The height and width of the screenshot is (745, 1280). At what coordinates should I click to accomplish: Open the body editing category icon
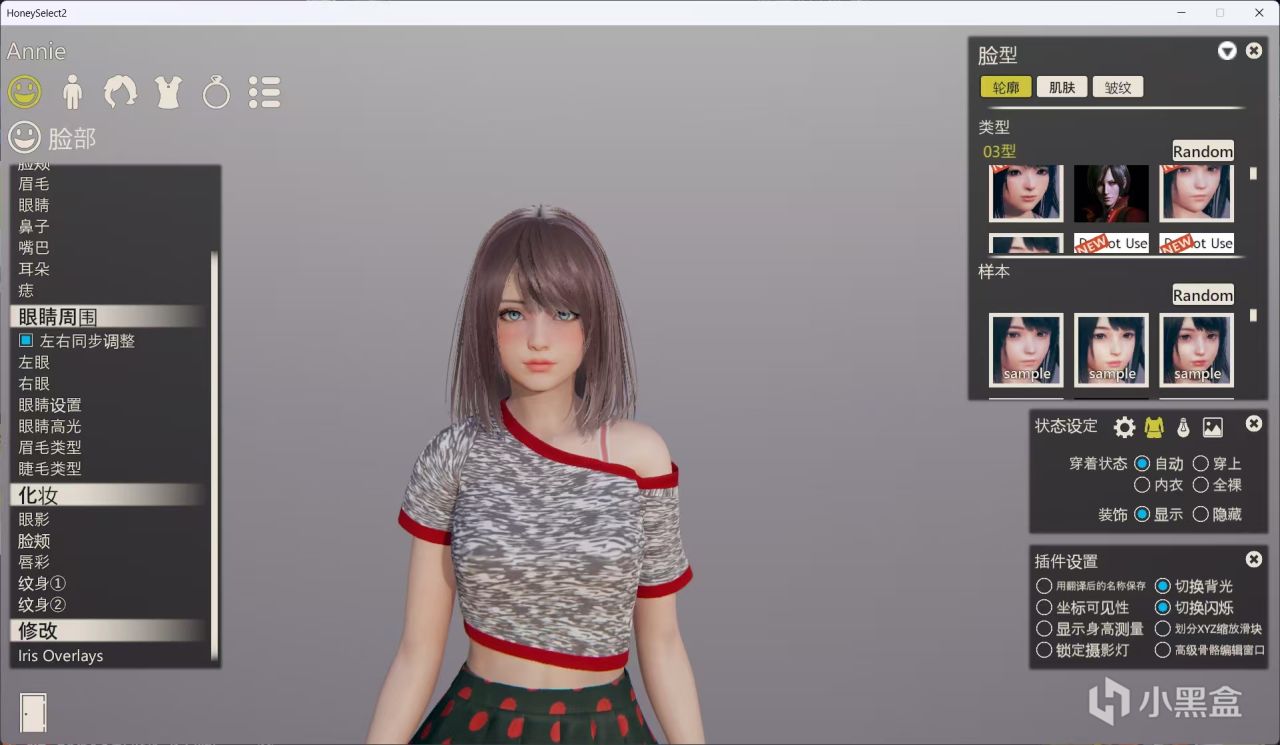(72, 92)
